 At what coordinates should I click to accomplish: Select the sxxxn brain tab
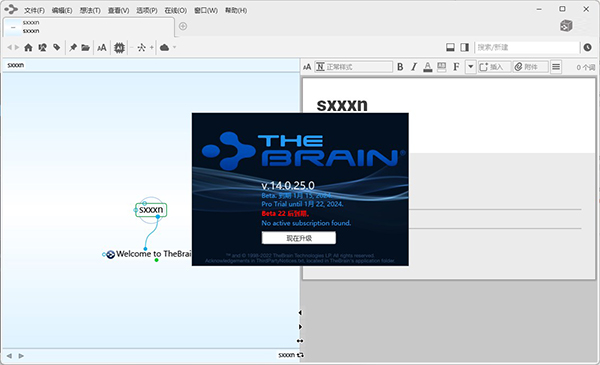tap(89, 27)
